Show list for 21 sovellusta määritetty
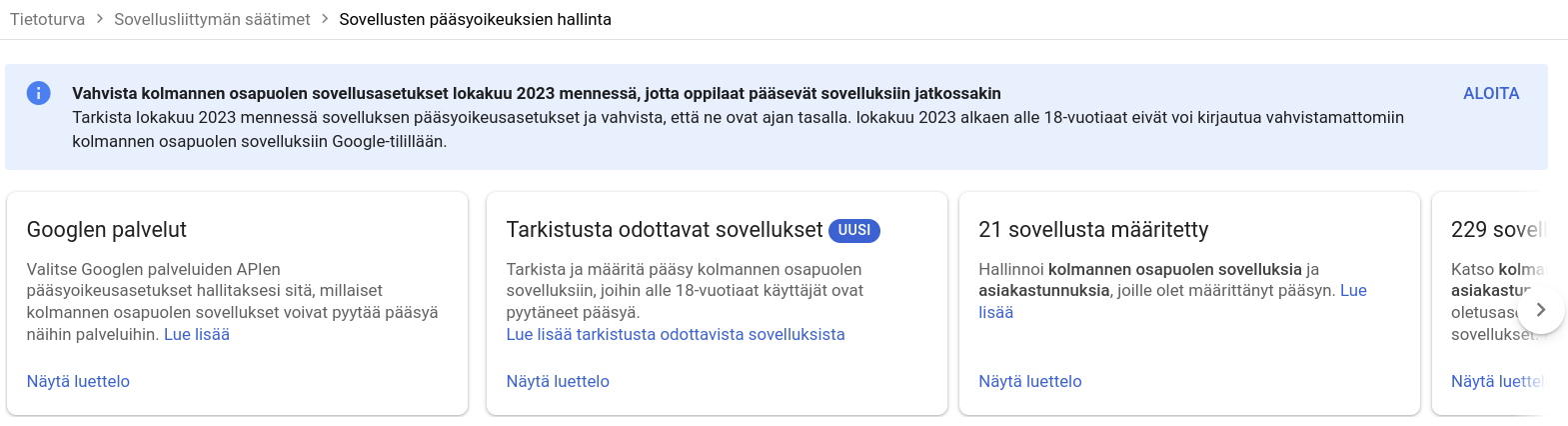The width and height of the screenshot is (1568, 426). coord(1030,381)
